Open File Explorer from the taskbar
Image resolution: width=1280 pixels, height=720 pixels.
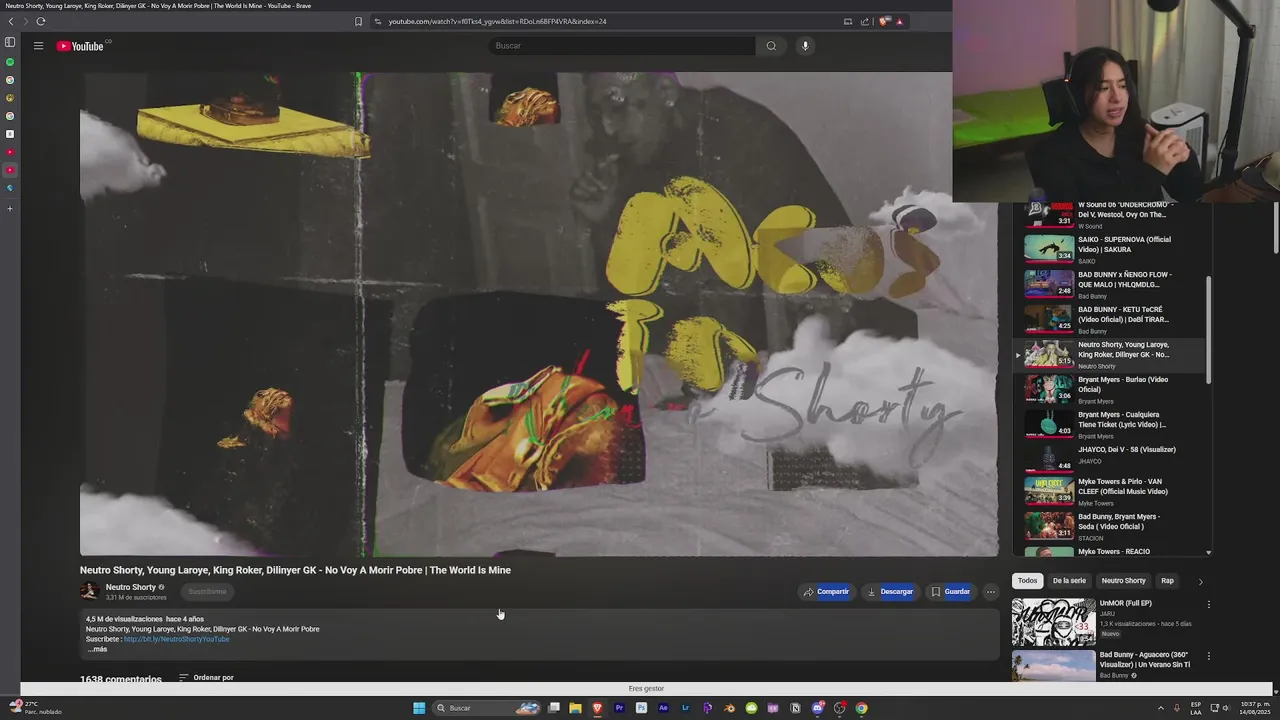click(x=575, y=708)
